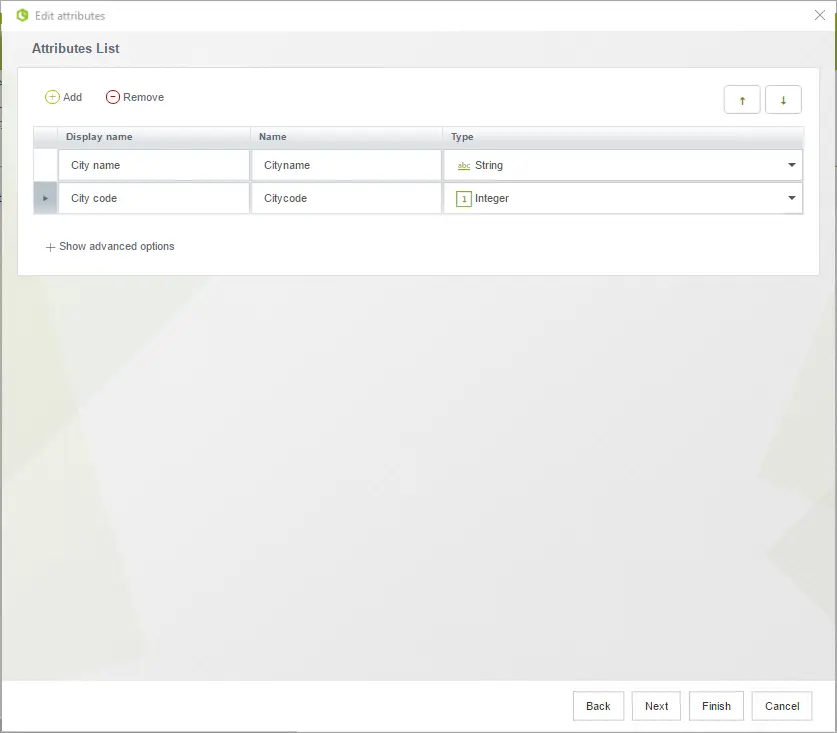
Task: Move selected attribute down with arrow button
Action: click(x=783, y=100)
